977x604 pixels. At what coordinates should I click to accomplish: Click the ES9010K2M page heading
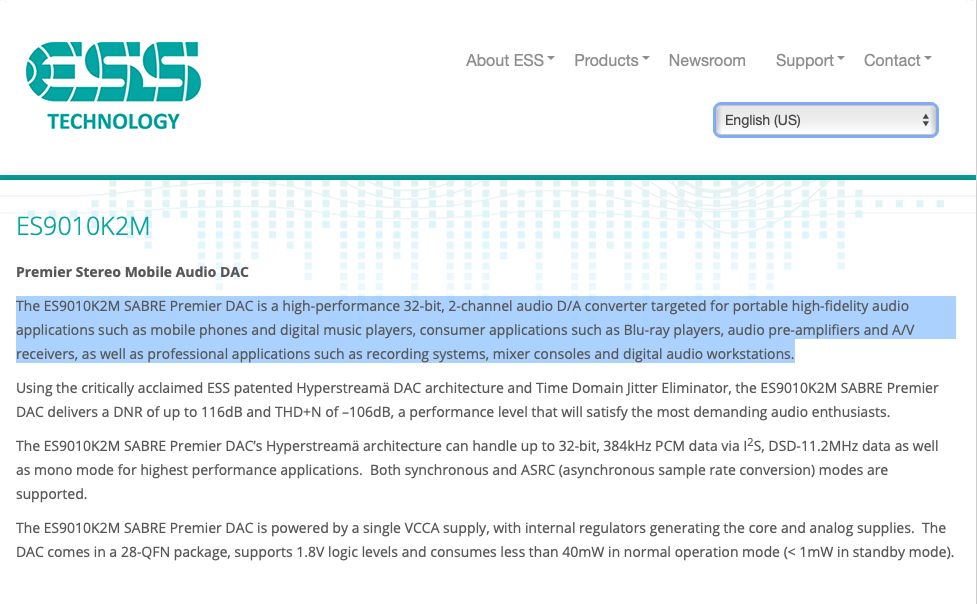pos(83,226)
